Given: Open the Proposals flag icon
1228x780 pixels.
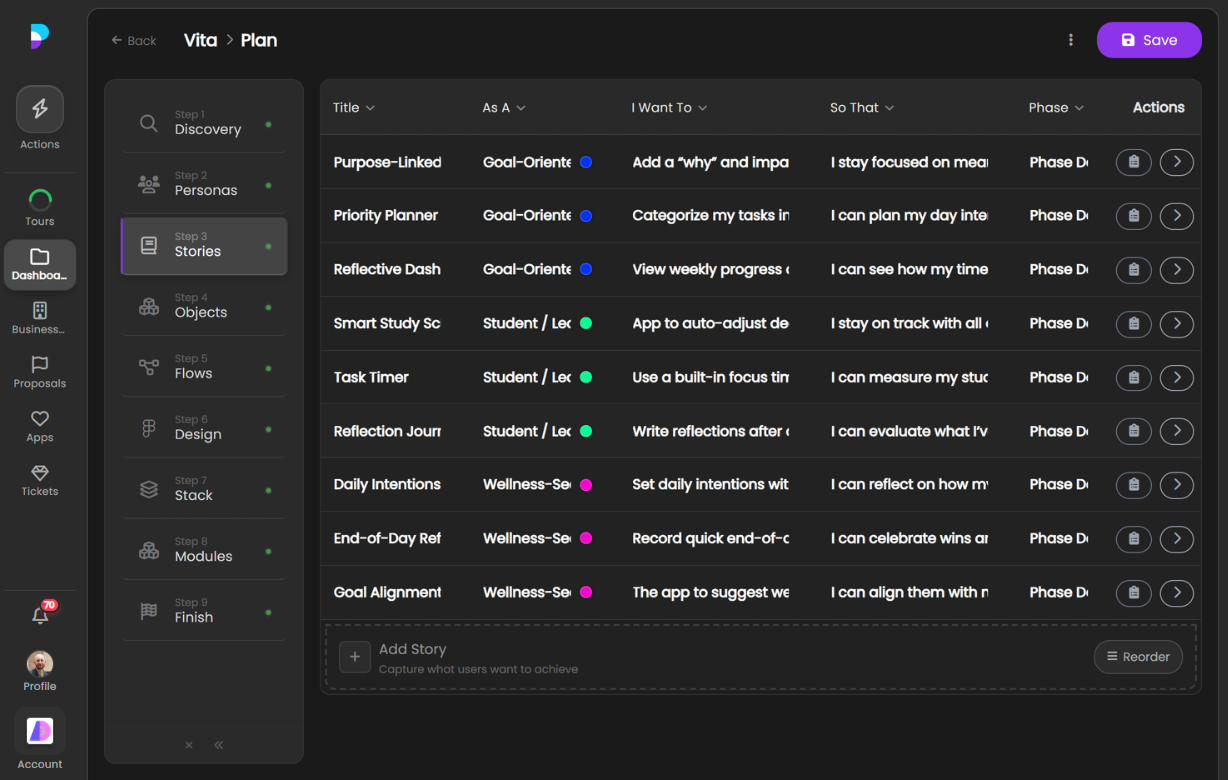Looking at the screenshot, I should pos(40,364).
